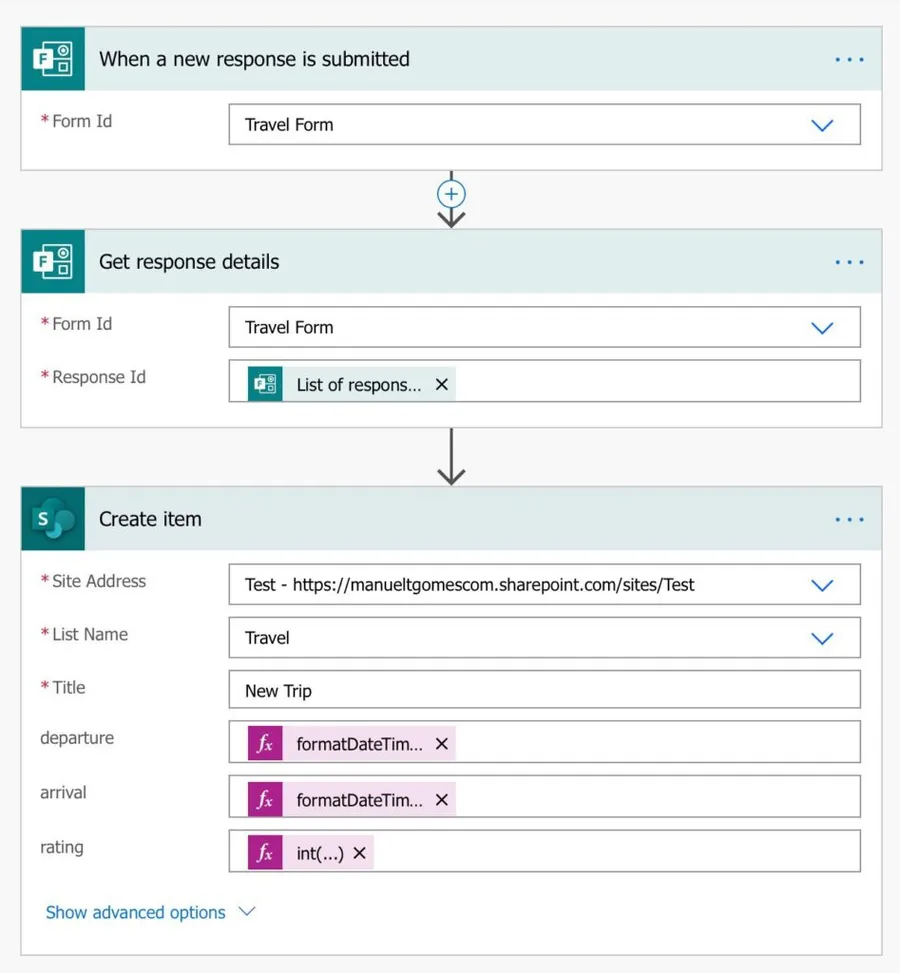The height and width of the screenshot is (973, 900).
Task: Remove the arrival formatDateTime expression
Action: click(442, 800)
